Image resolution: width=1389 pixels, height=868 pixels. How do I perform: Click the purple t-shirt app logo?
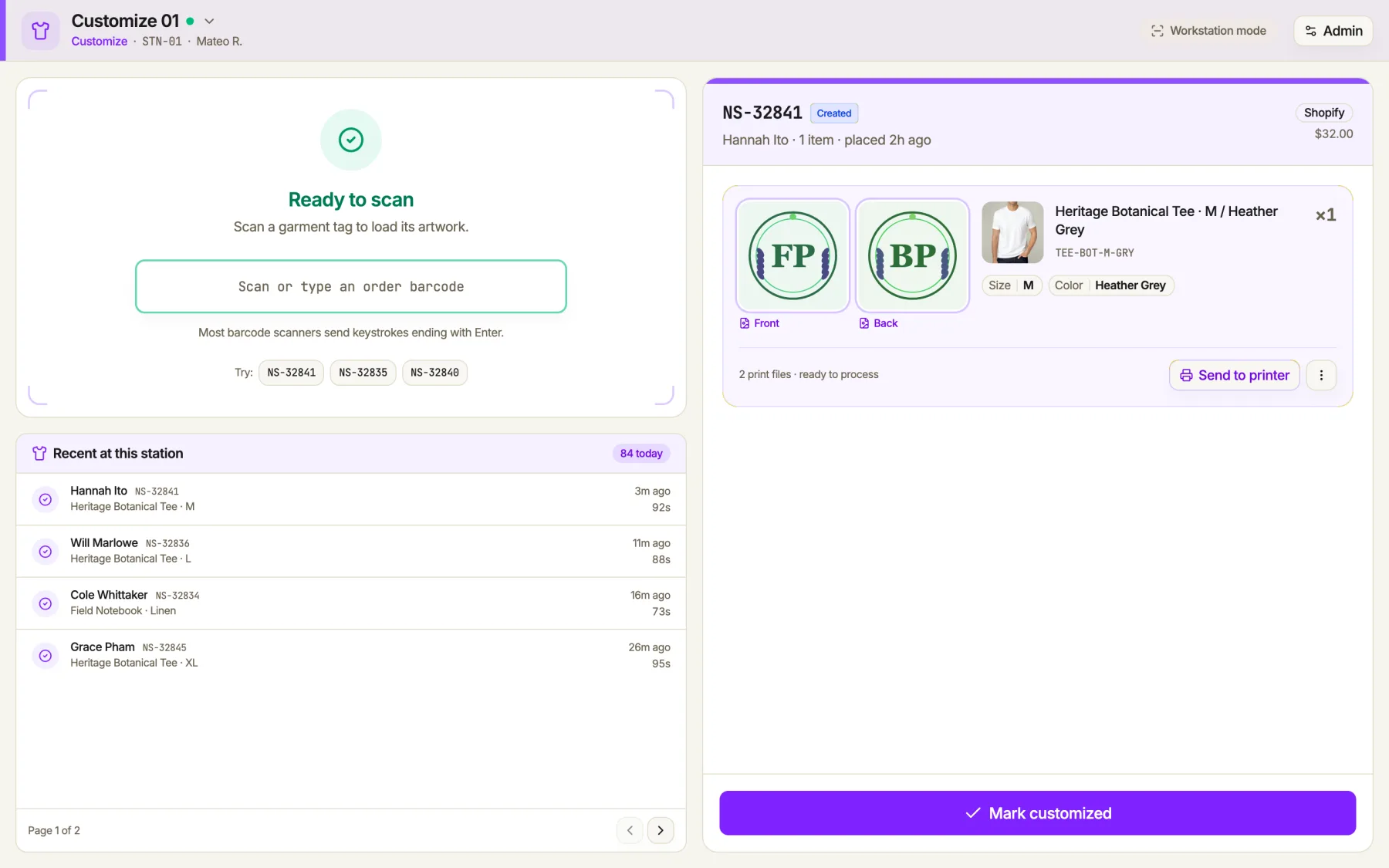click(x=40, y=31)
